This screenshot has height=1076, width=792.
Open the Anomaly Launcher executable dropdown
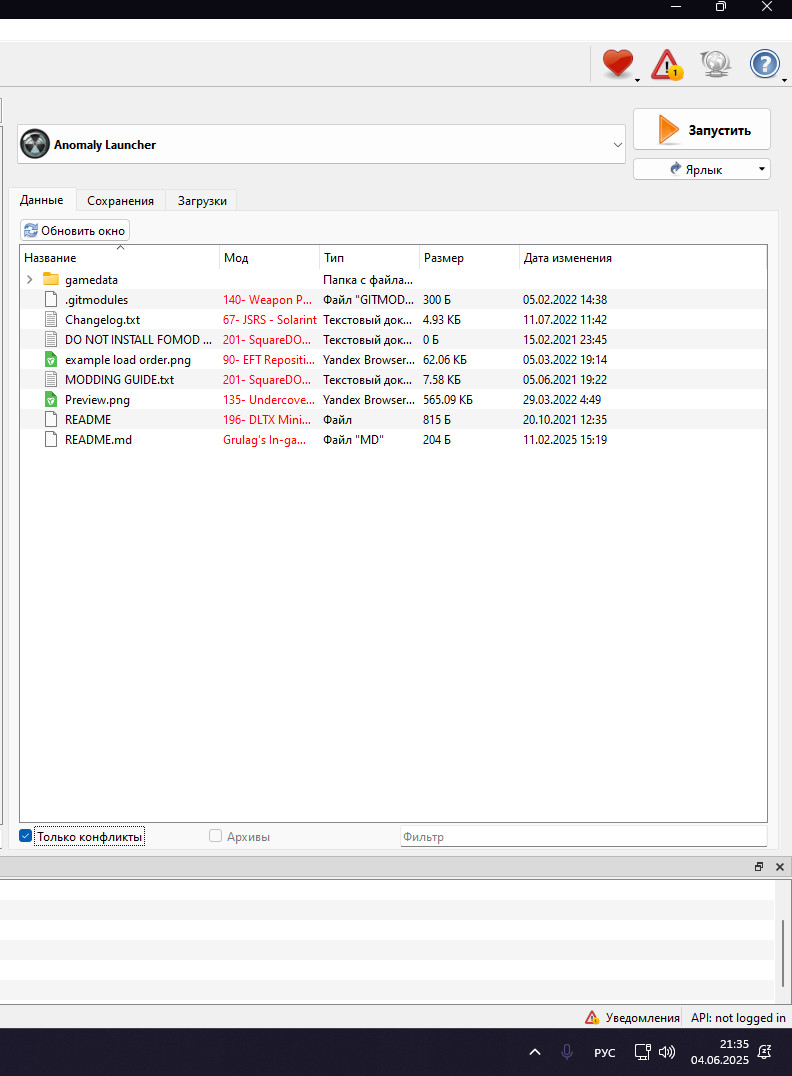617,145
